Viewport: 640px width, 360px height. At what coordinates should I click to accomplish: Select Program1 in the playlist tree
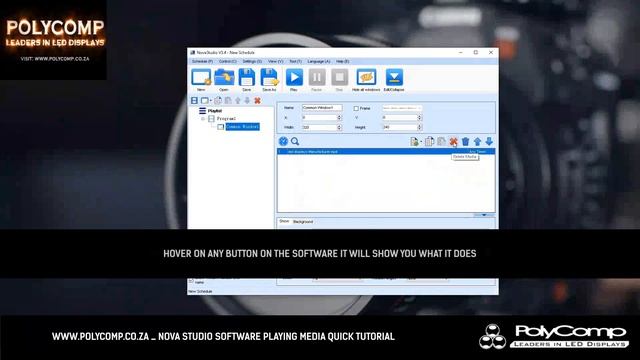[x=226, y=118]
